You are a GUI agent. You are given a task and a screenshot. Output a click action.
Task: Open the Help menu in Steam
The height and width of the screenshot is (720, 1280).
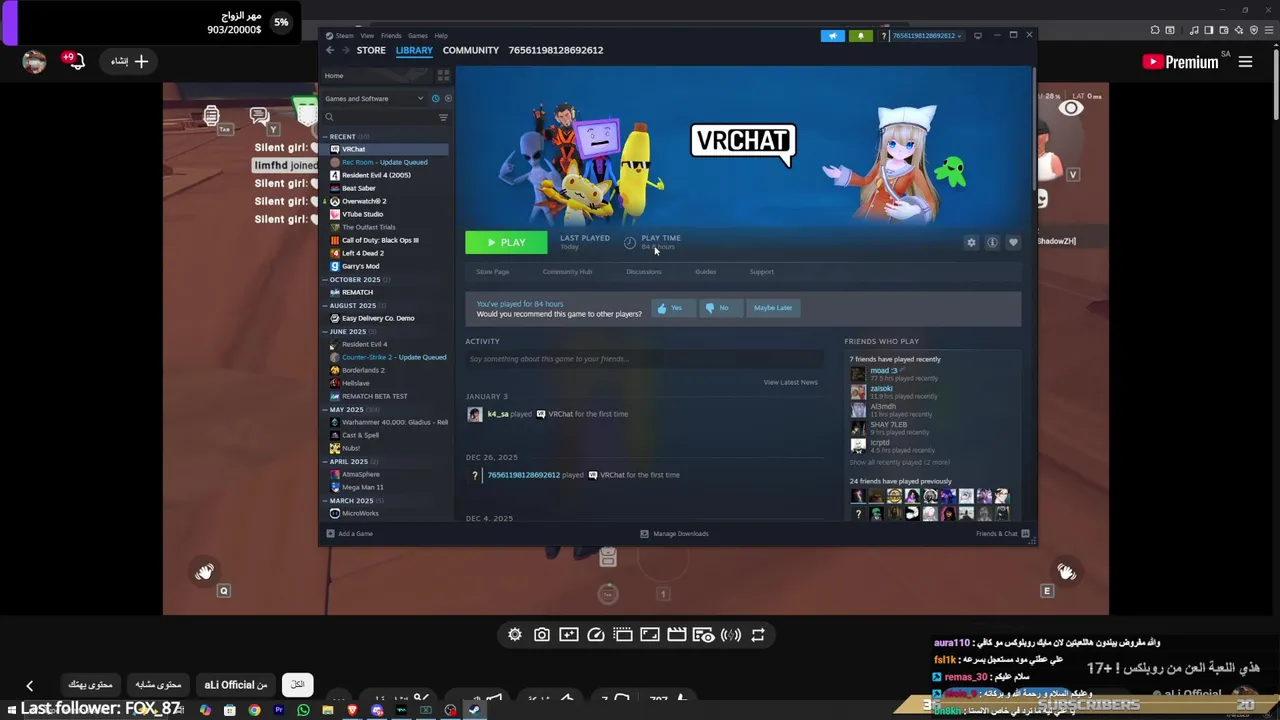point(441,36)
